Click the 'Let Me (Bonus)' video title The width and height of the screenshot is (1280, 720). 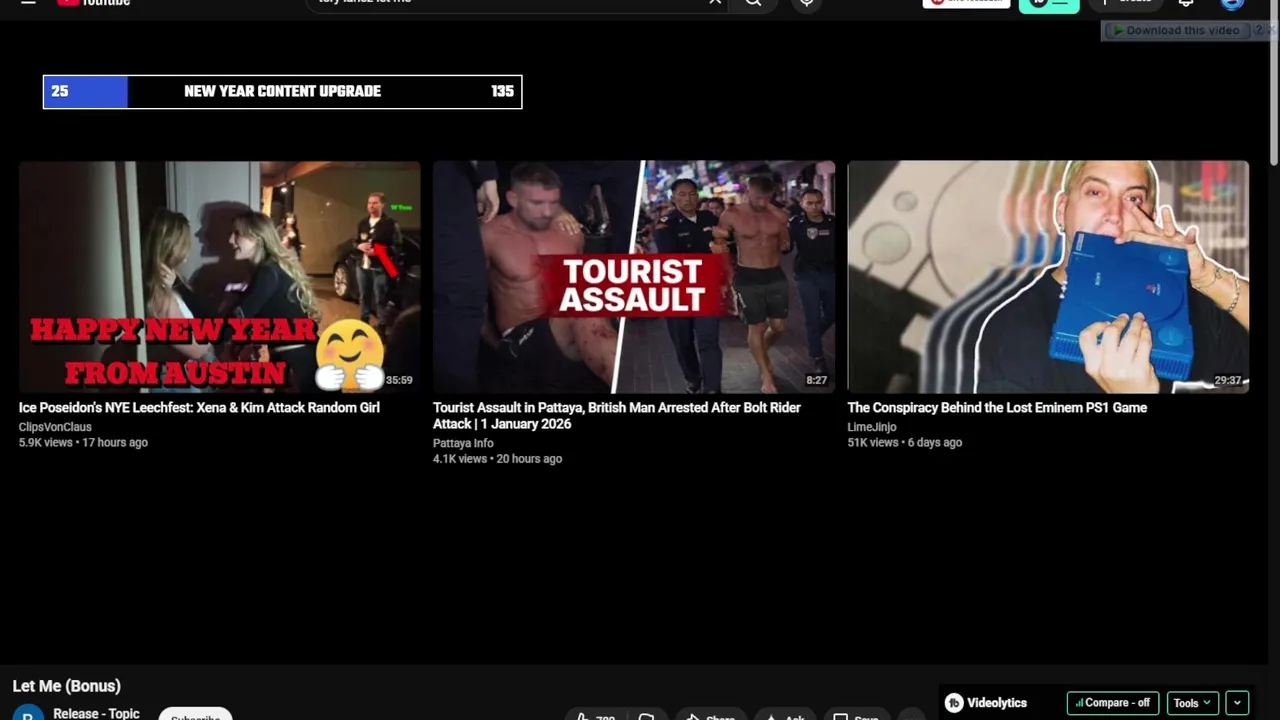point(66,686)
